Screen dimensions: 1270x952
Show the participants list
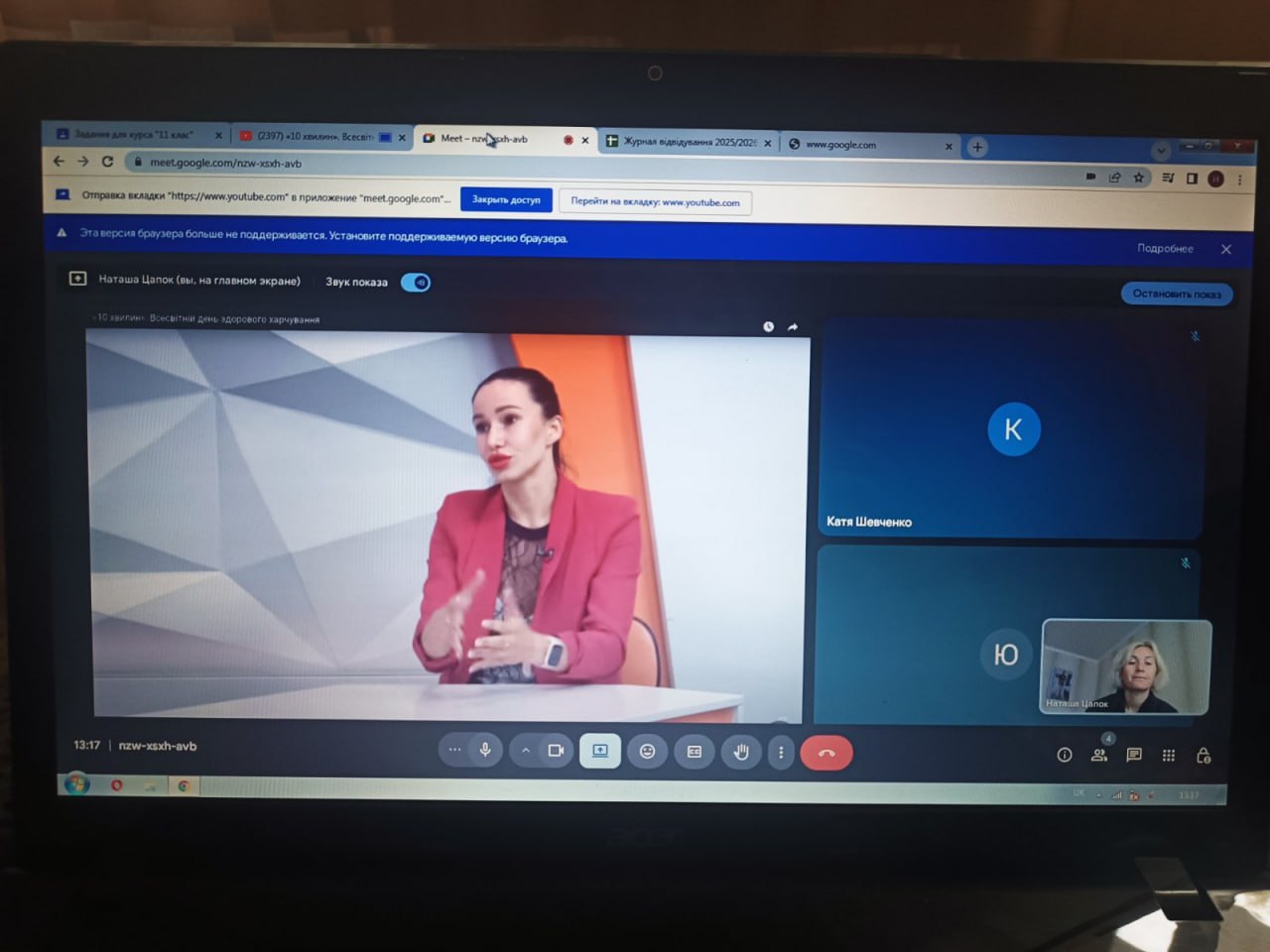click(x=1099, y=755)
